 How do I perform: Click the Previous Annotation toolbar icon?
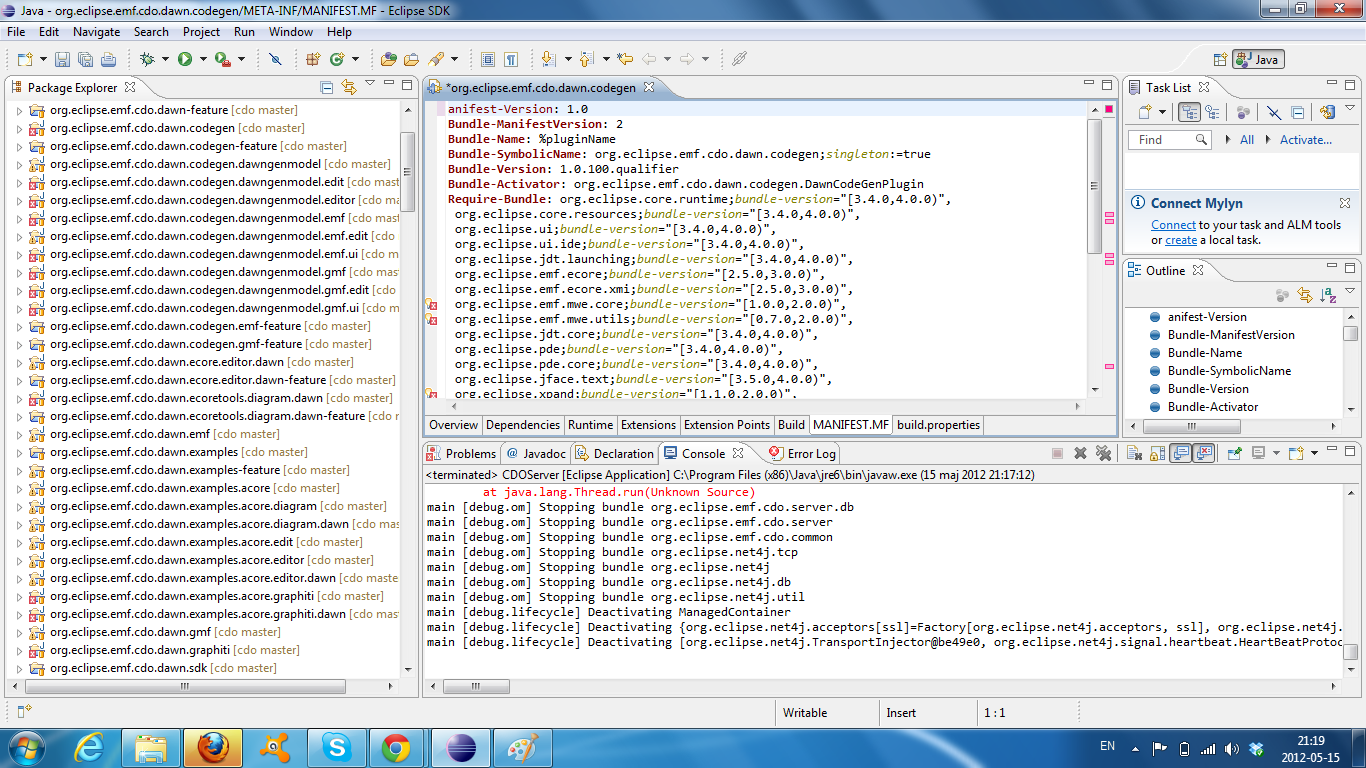[x=587, y=59]
